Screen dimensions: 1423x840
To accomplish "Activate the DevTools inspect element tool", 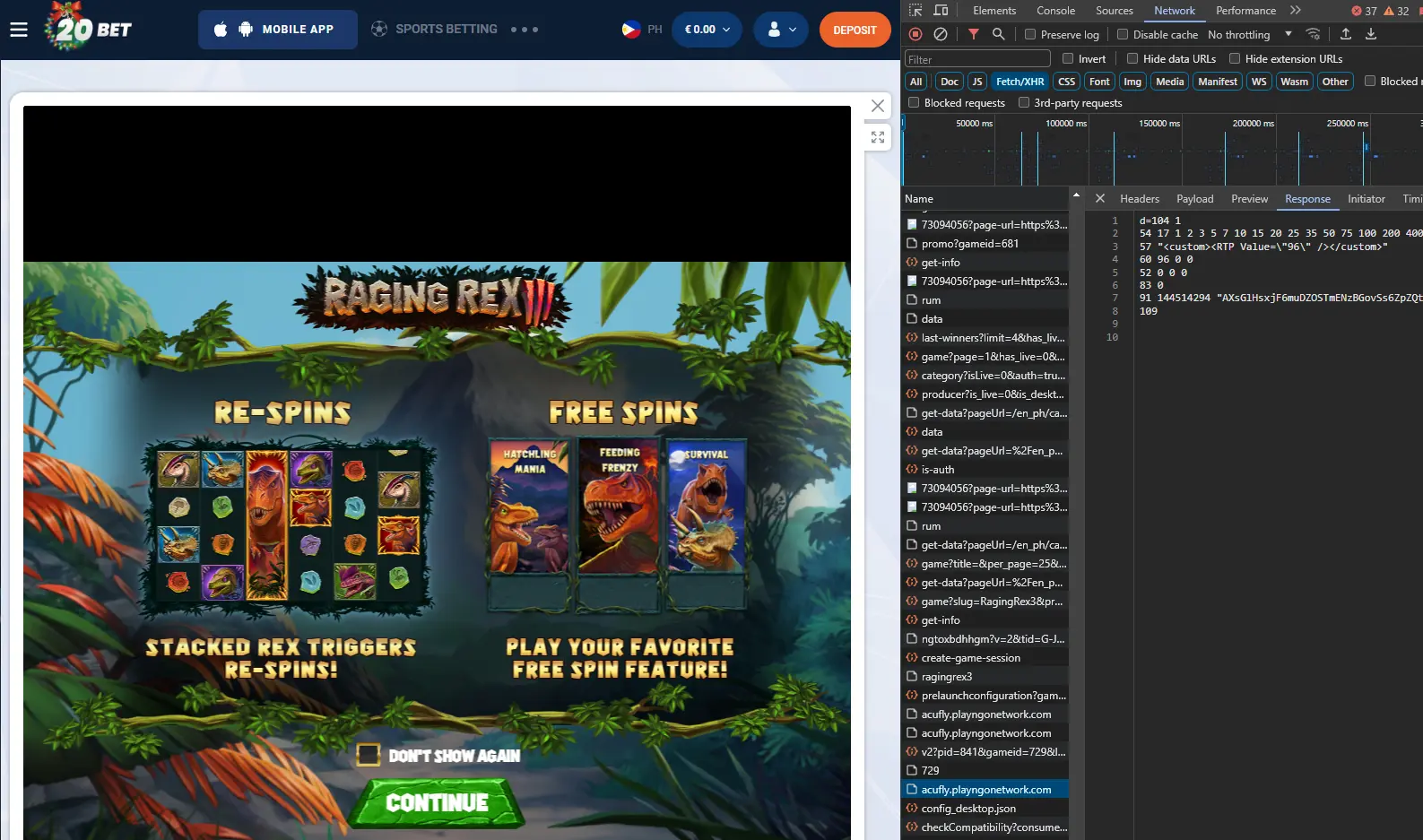I will point(915,11).
